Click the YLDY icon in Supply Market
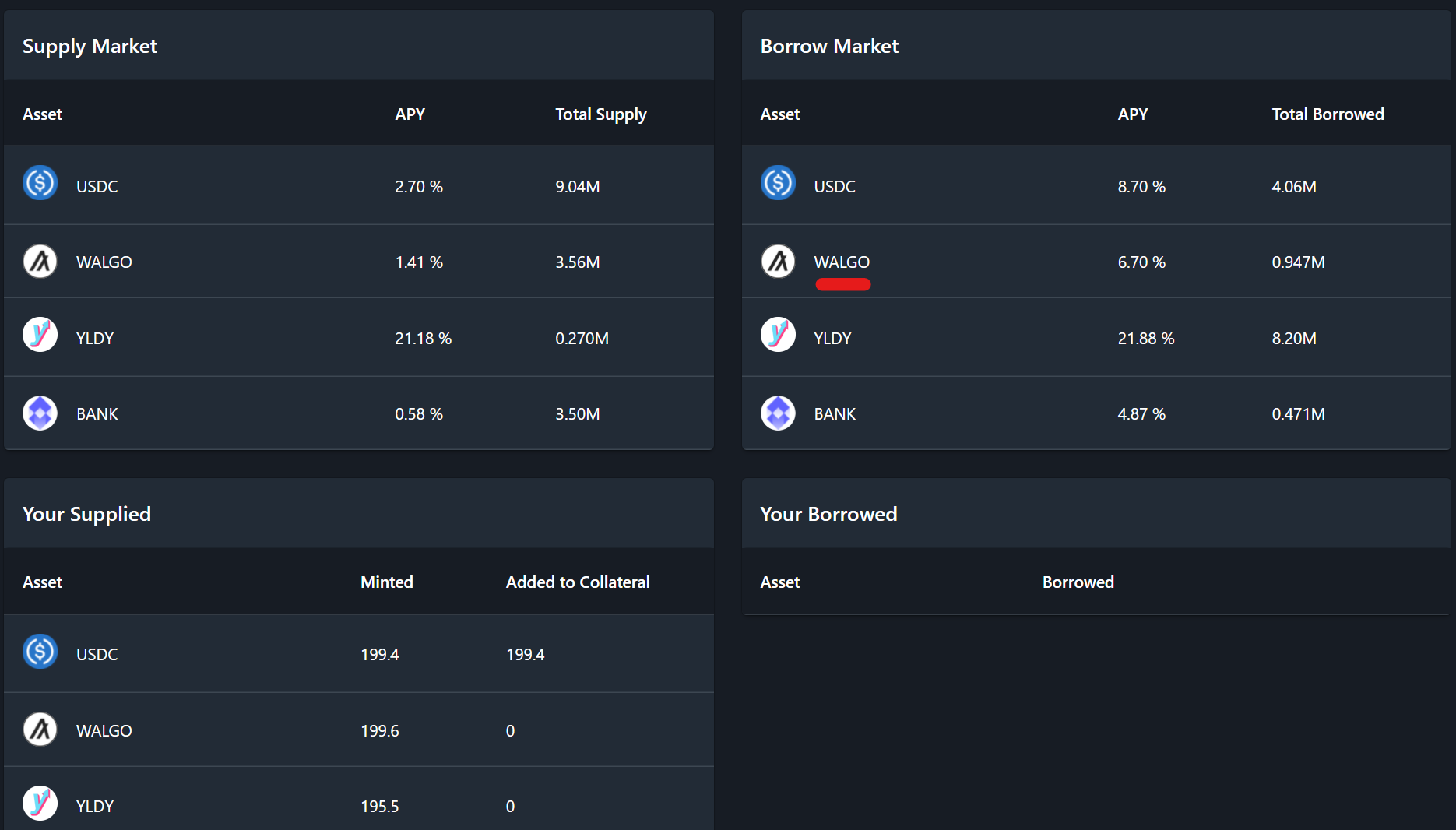1456x830 pixels. pyautogui.click(x=40, y=335)
